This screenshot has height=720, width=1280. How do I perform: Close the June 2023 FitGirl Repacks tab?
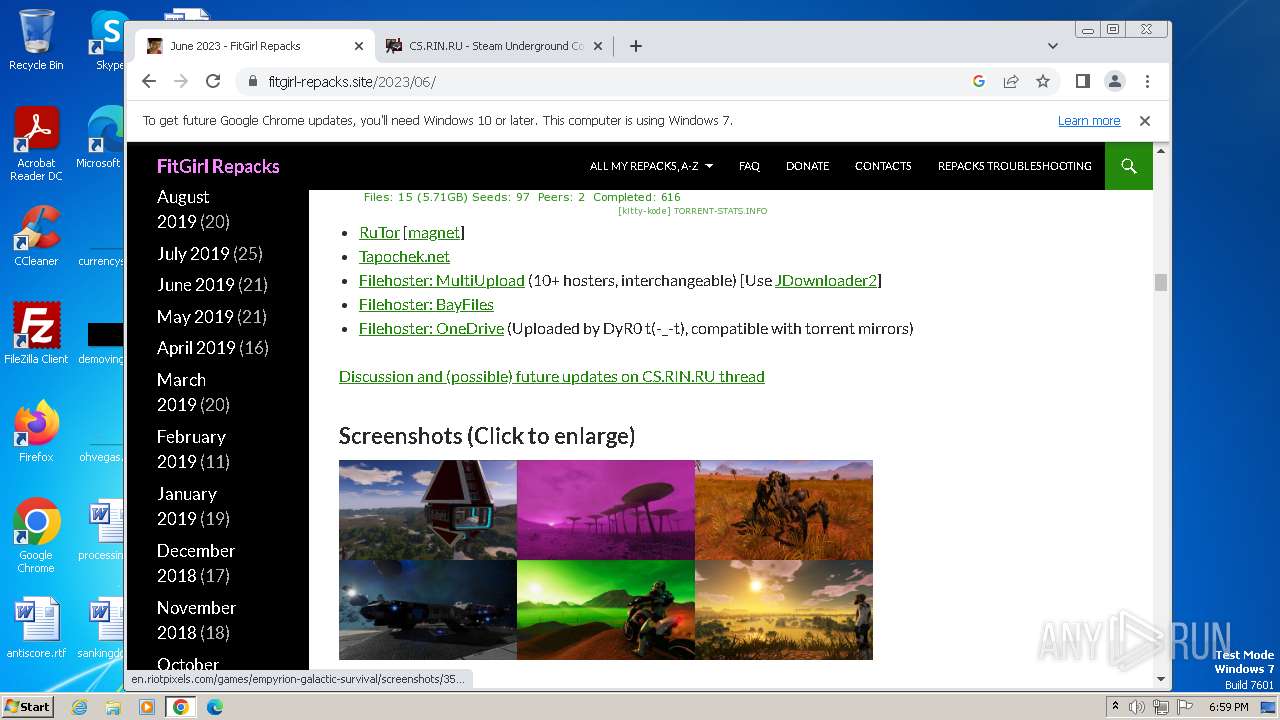coord(359,46)
